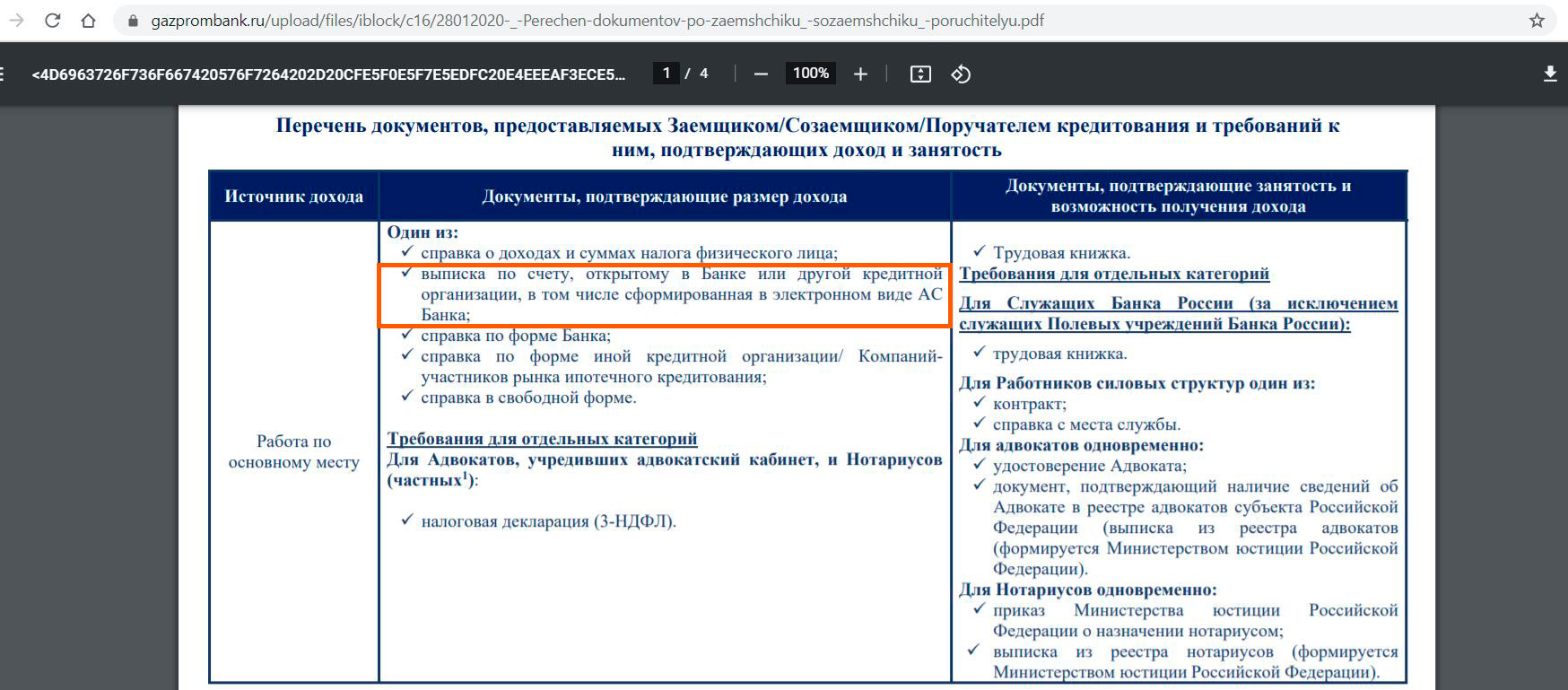Click the lock icon in address bar
Viewport: 1568px width, 690px height.
point(134,21)
